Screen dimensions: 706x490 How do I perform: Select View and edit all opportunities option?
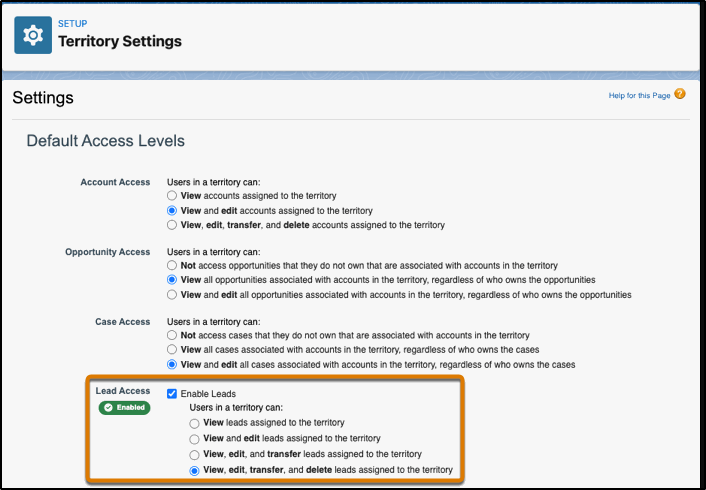(x=172, y=295)
